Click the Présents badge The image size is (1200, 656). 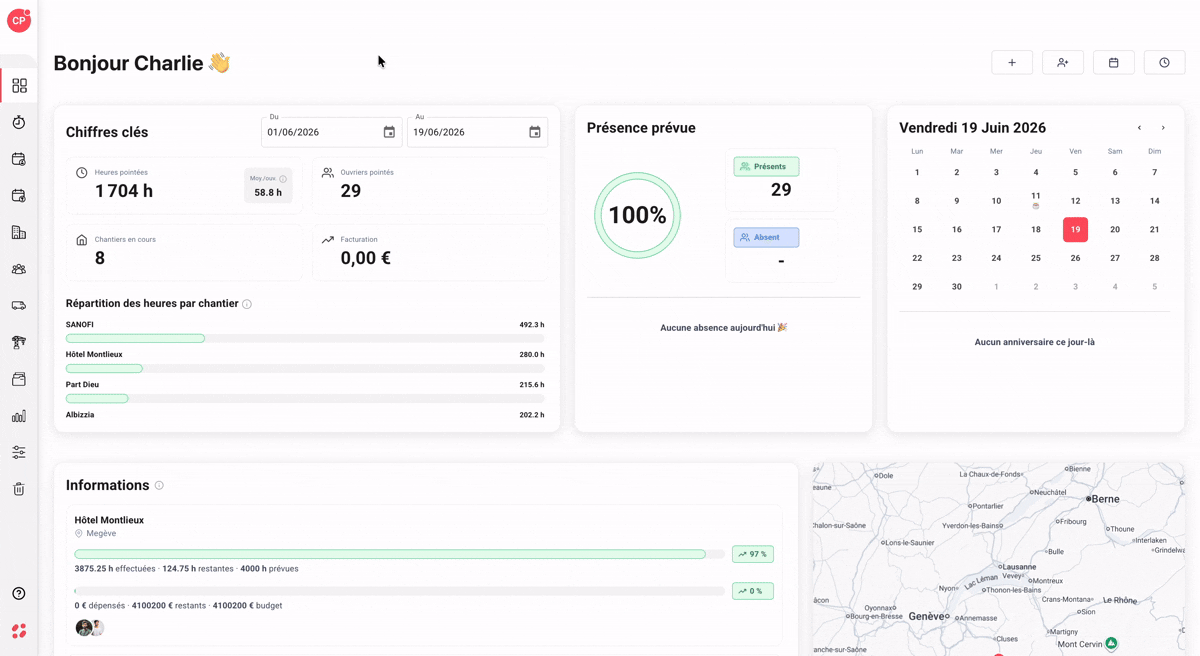[x=766, y=167]
